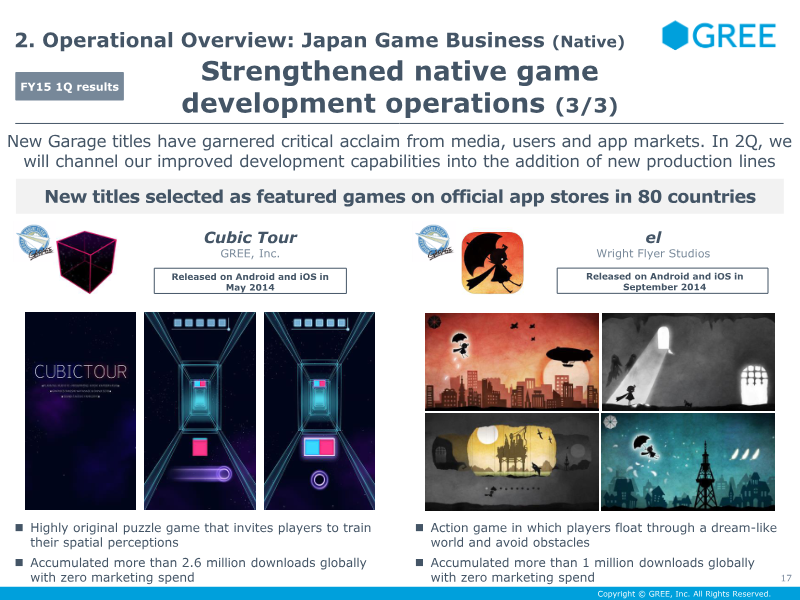Click the bullet marker before 'Highly original puzzle game'

pyautogui.click(x=20, y=528)
